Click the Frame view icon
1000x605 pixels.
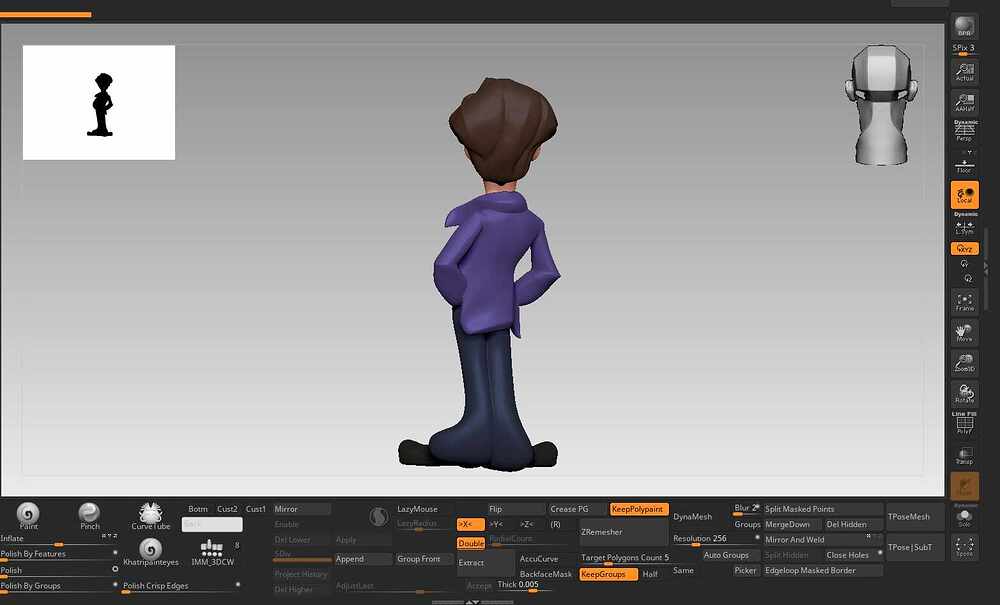[964, 301]
